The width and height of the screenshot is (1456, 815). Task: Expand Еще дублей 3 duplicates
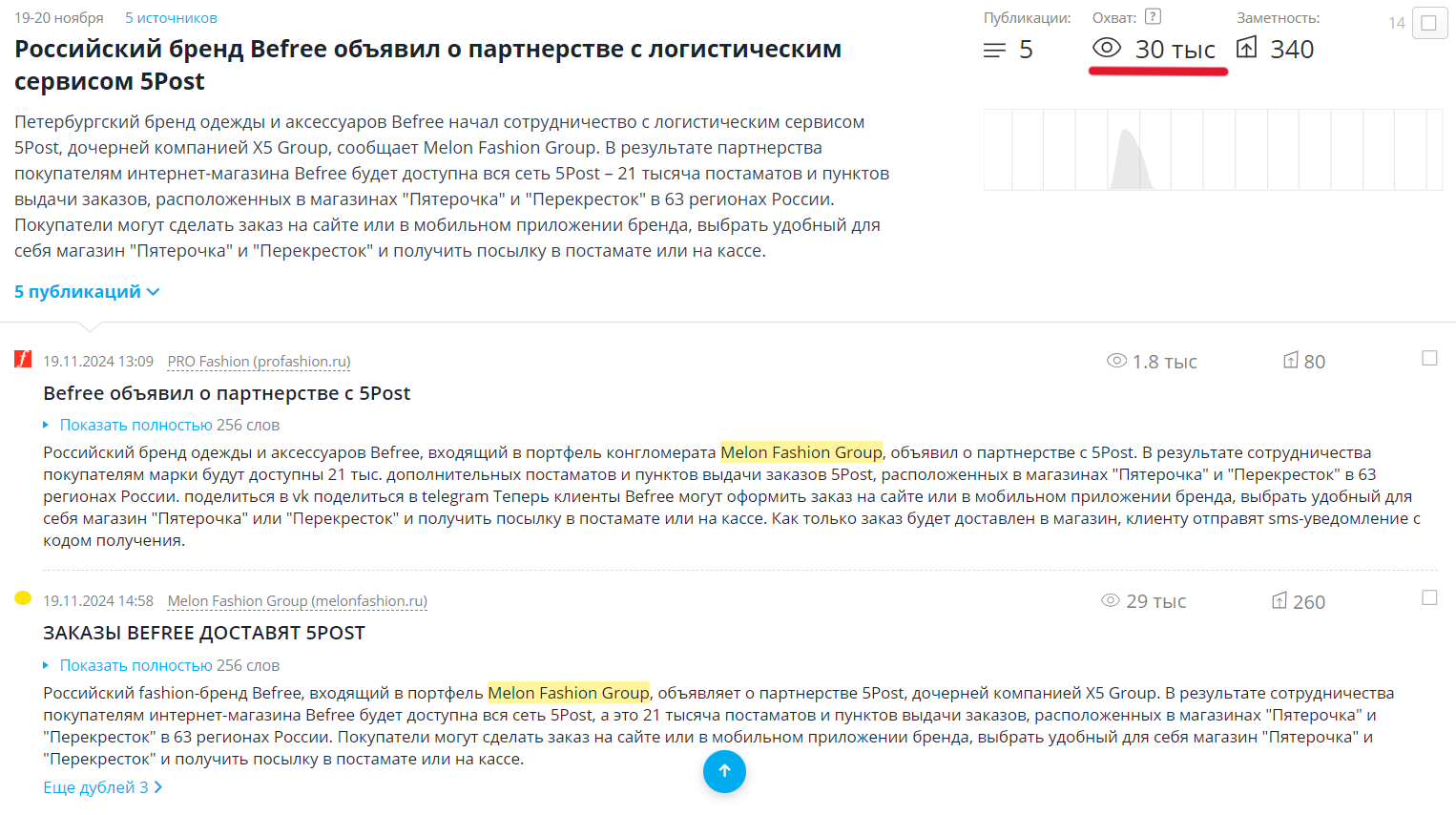tap(103, 787)
